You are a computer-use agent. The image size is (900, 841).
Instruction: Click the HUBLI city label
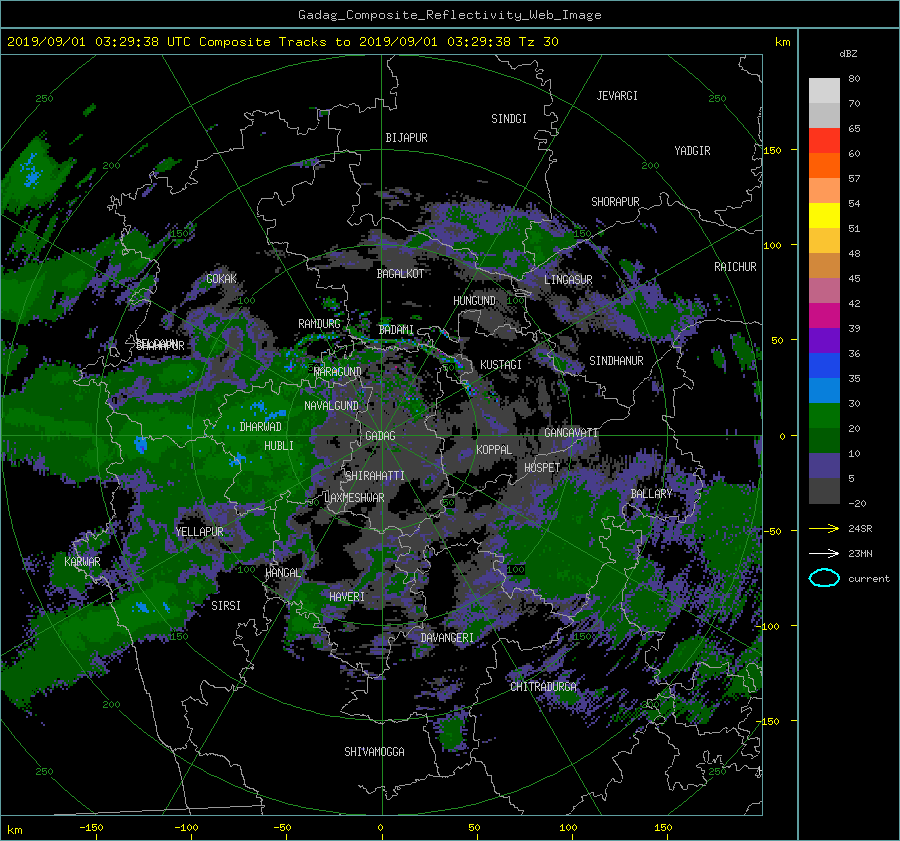(279, 446)
